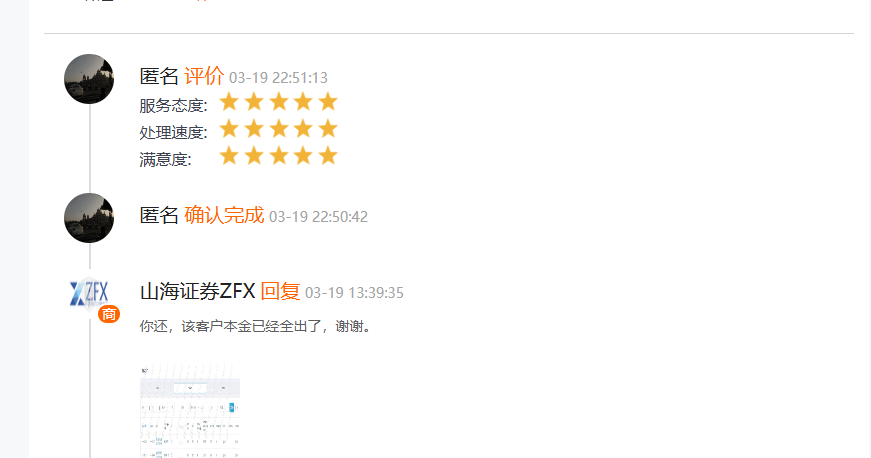
Task: Click the orange 商 merchant badge
Action: [x=109, y=314]
